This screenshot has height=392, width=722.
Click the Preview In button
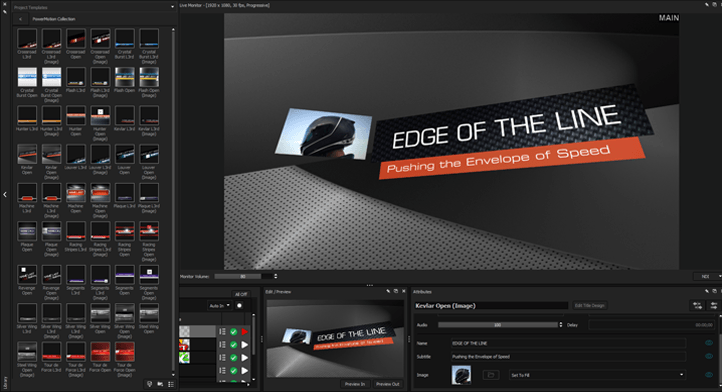[355, 384]
